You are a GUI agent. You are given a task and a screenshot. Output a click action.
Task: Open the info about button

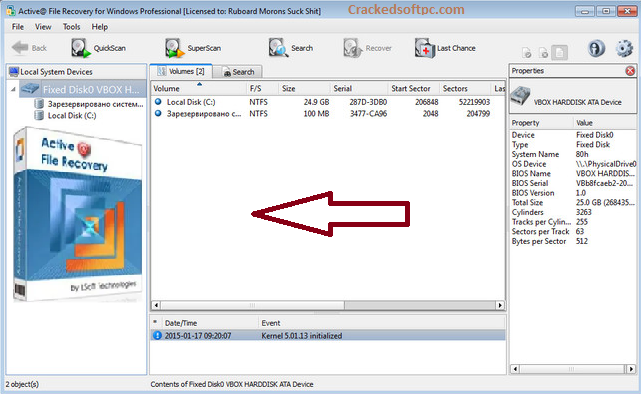coord(596,48)
